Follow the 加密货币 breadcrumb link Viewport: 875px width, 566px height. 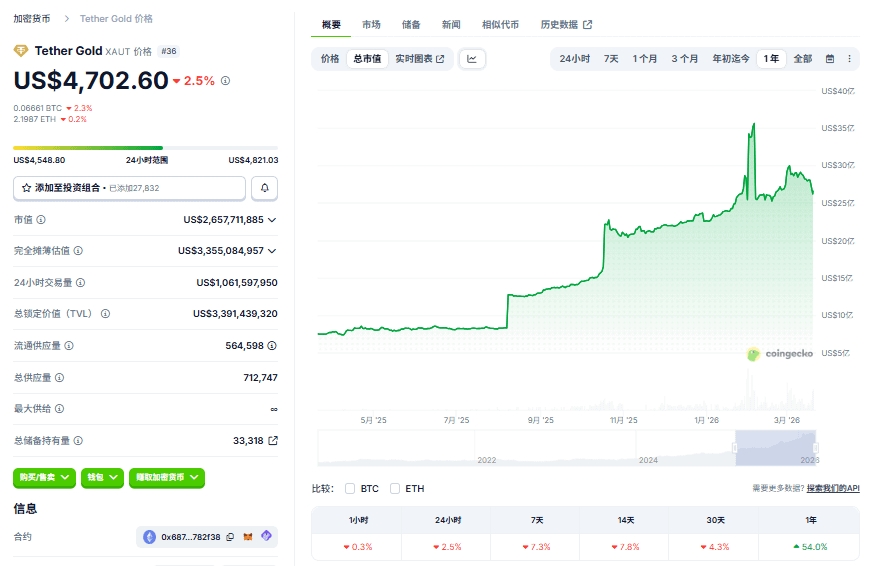tap(32, 18)
